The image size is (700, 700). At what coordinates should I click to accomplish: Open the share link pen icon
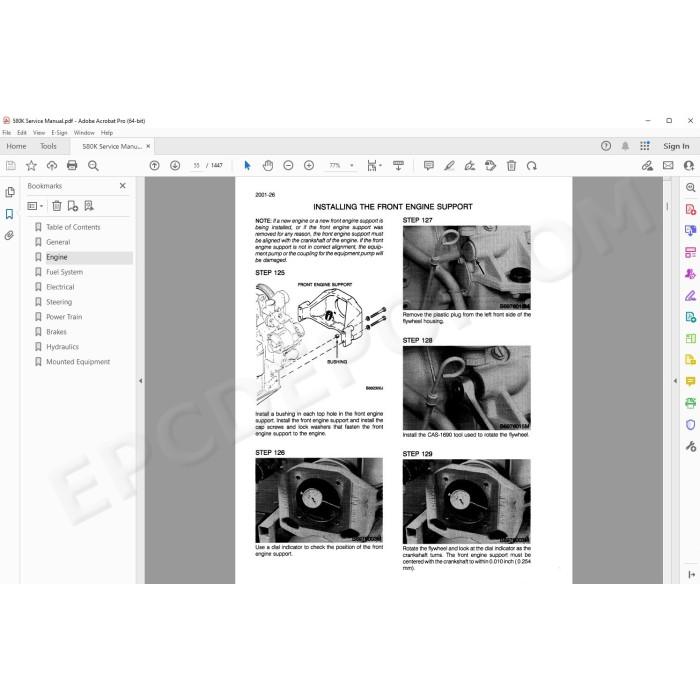(x=647, y=166)
